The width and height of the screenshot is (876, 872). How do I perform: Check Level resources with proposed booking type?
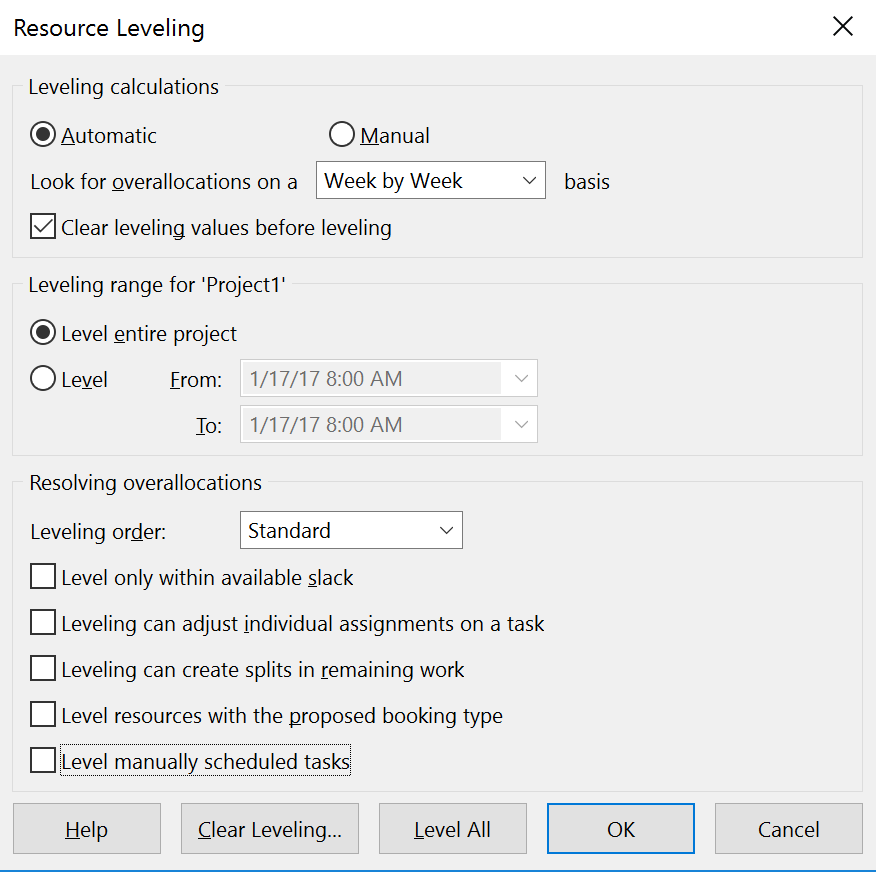[x=43, y=715]
